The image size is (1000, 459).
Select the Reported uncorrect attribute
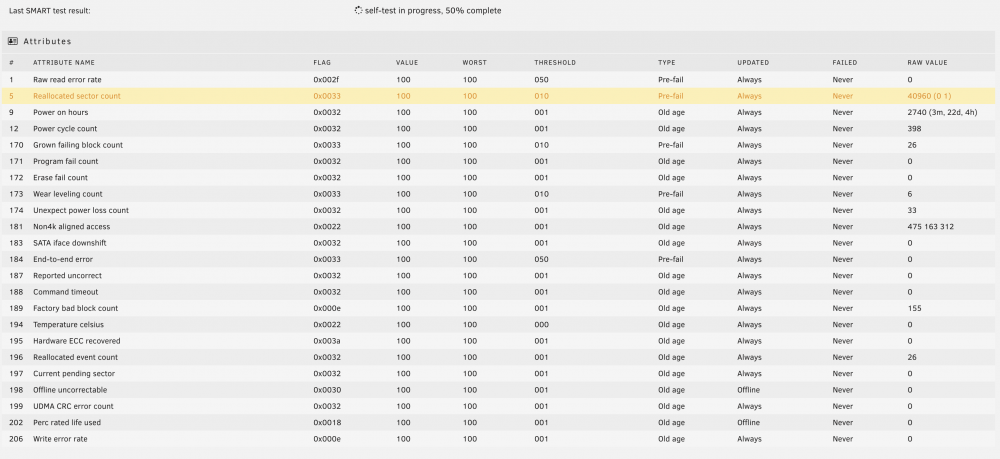click(68, 275)
